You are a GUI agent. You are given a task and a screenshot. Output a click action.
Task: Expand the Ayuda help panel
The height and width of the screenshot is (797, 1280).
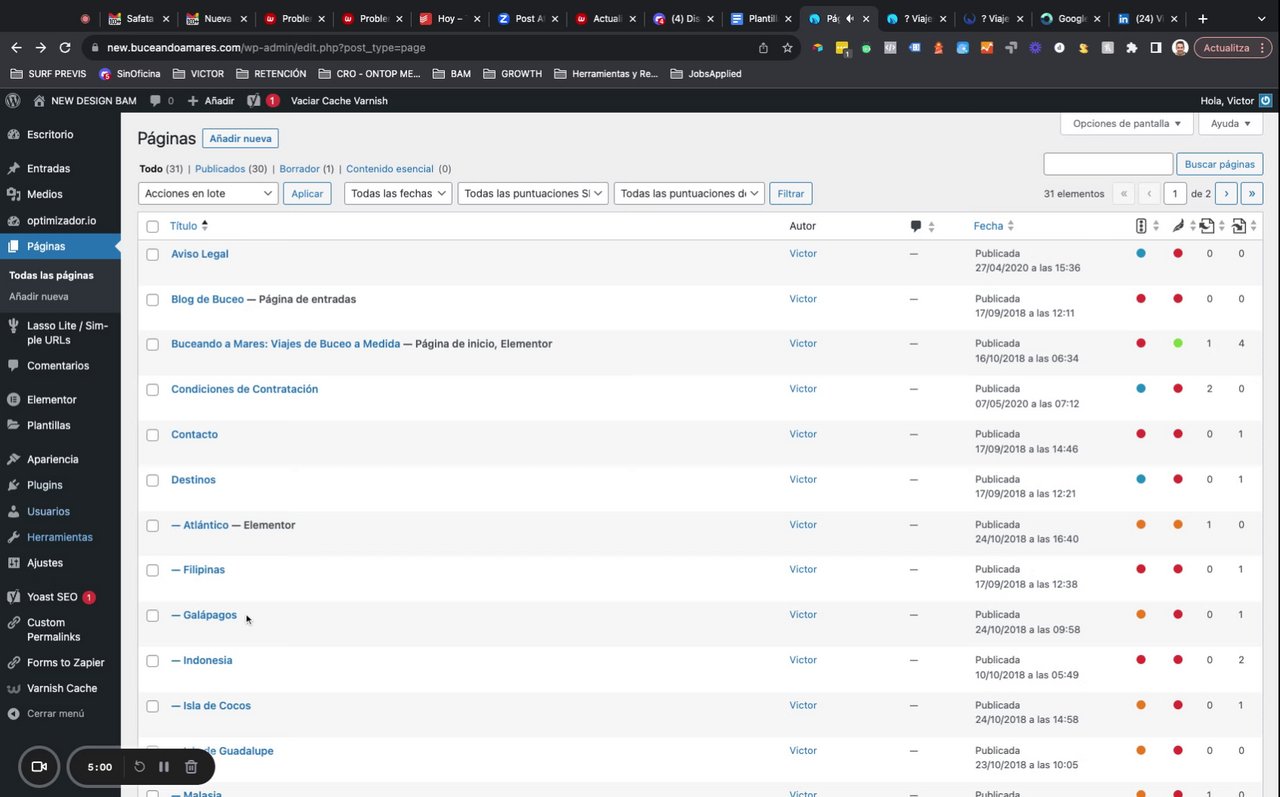coord(1230,124)
